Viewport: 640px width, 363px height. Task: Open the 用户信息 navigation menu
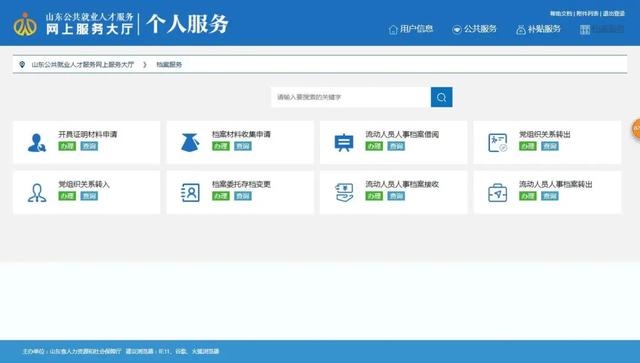click(x=411, y=29)
